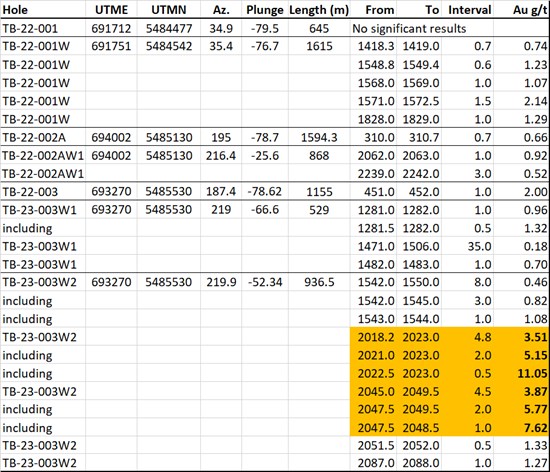This screenshot has width=550, height=472.
Task: Click interval value 8.0
Action: 483,282
